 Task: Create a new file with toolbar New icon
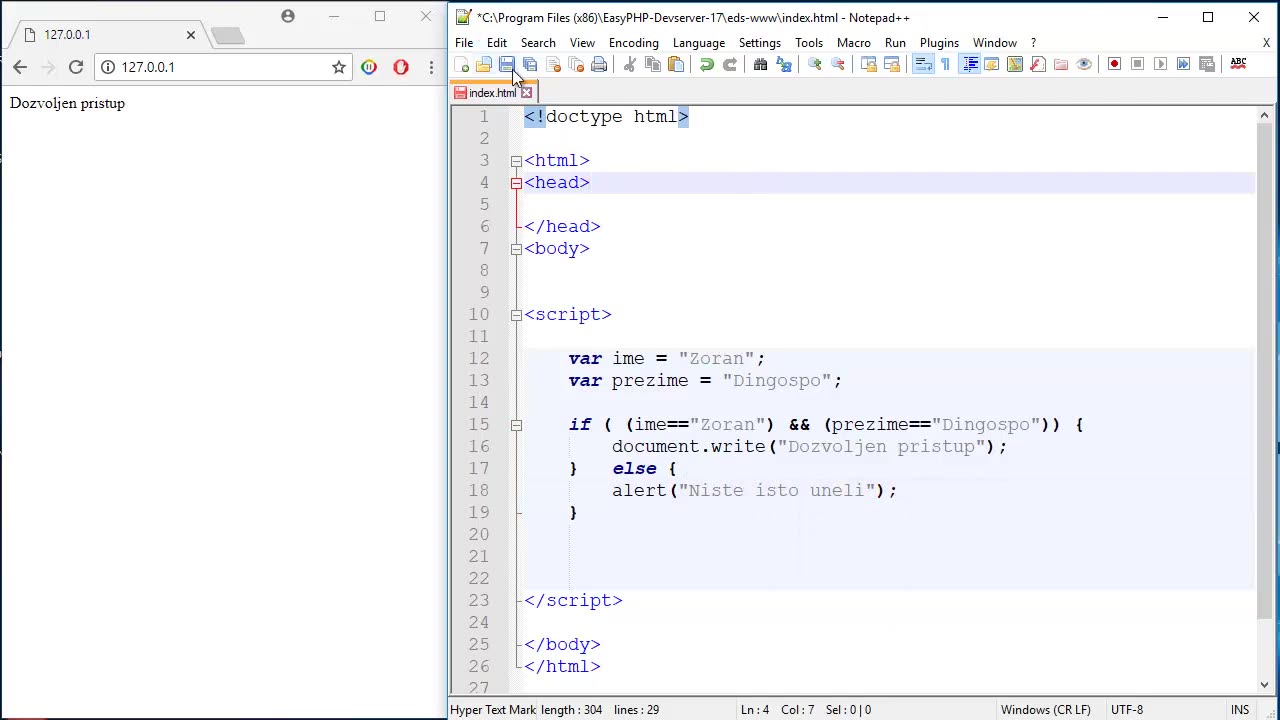tap(463, 64)
